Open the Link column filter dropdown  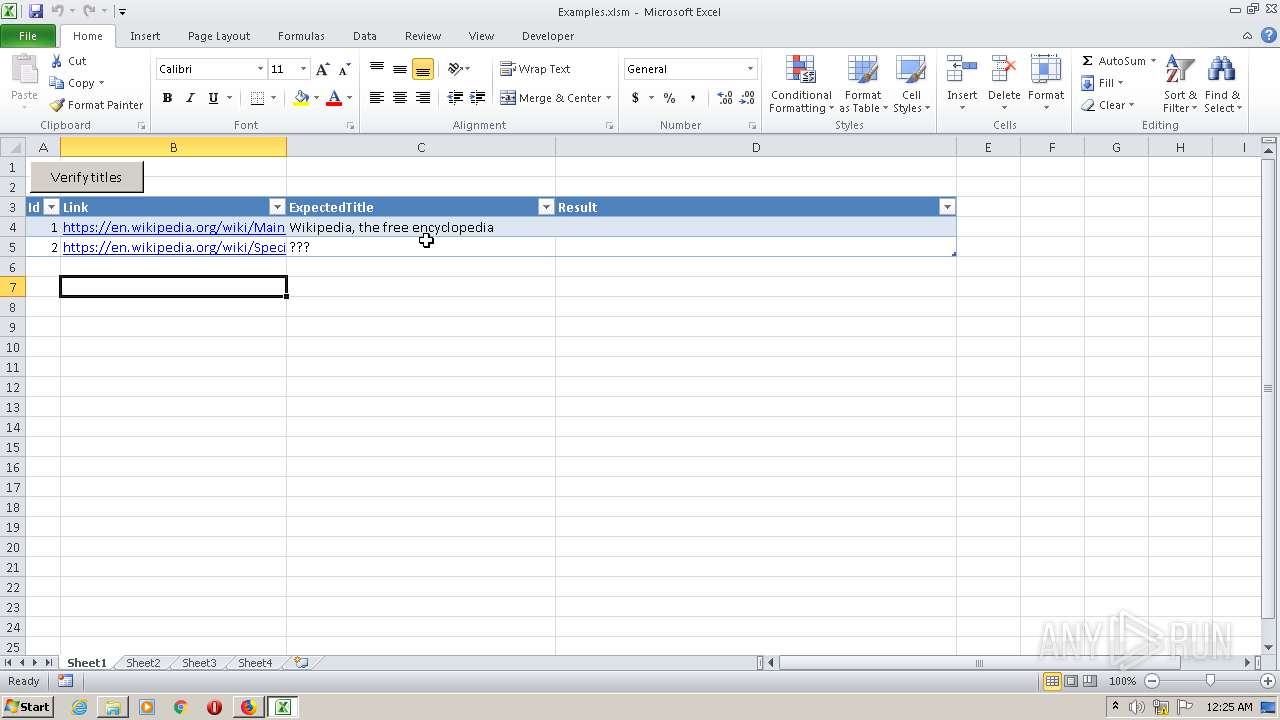pyautogui.click(x=277, y=207)
